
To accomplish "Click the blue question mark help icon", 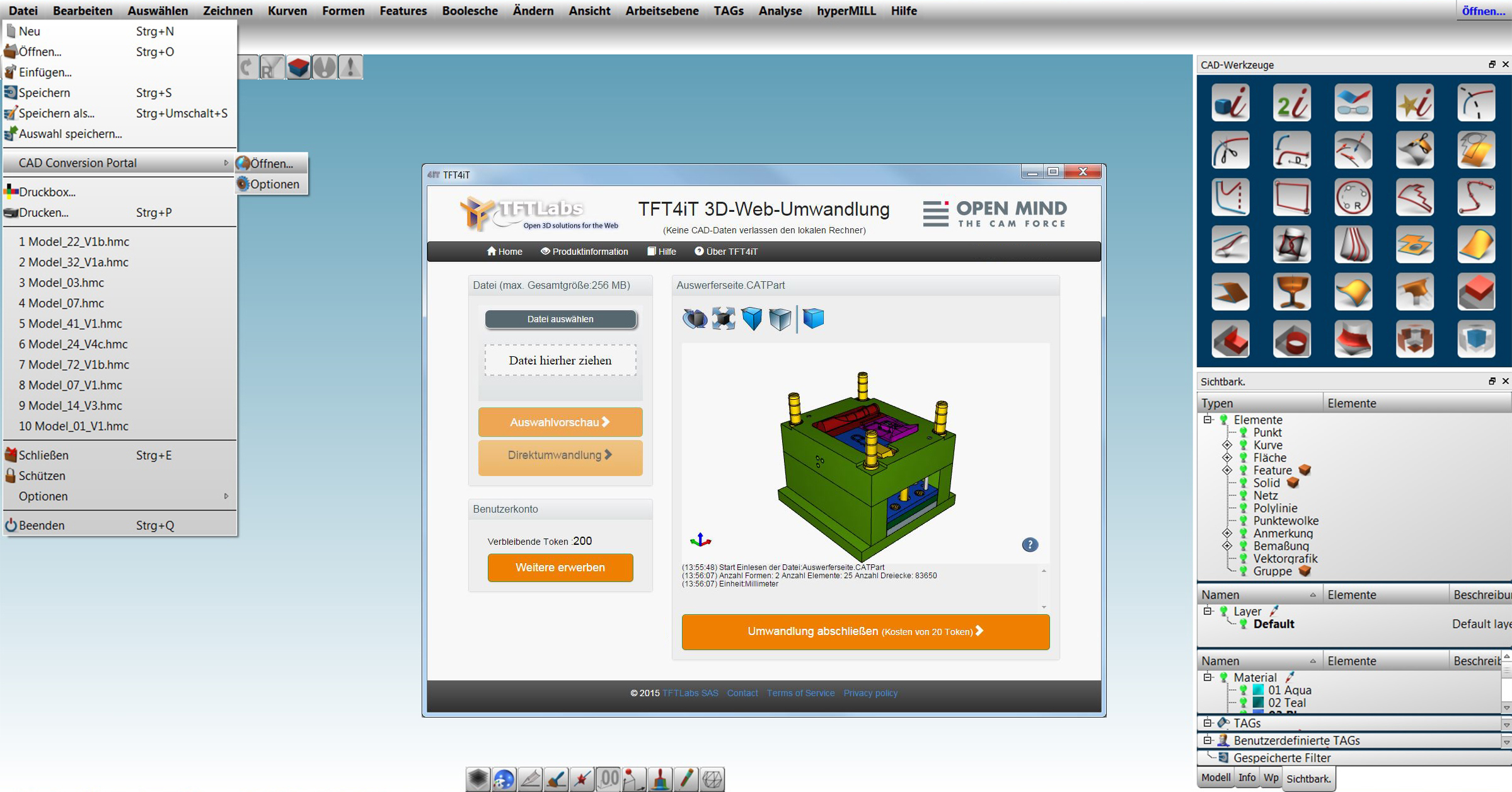I will [x=1029, y=544].
